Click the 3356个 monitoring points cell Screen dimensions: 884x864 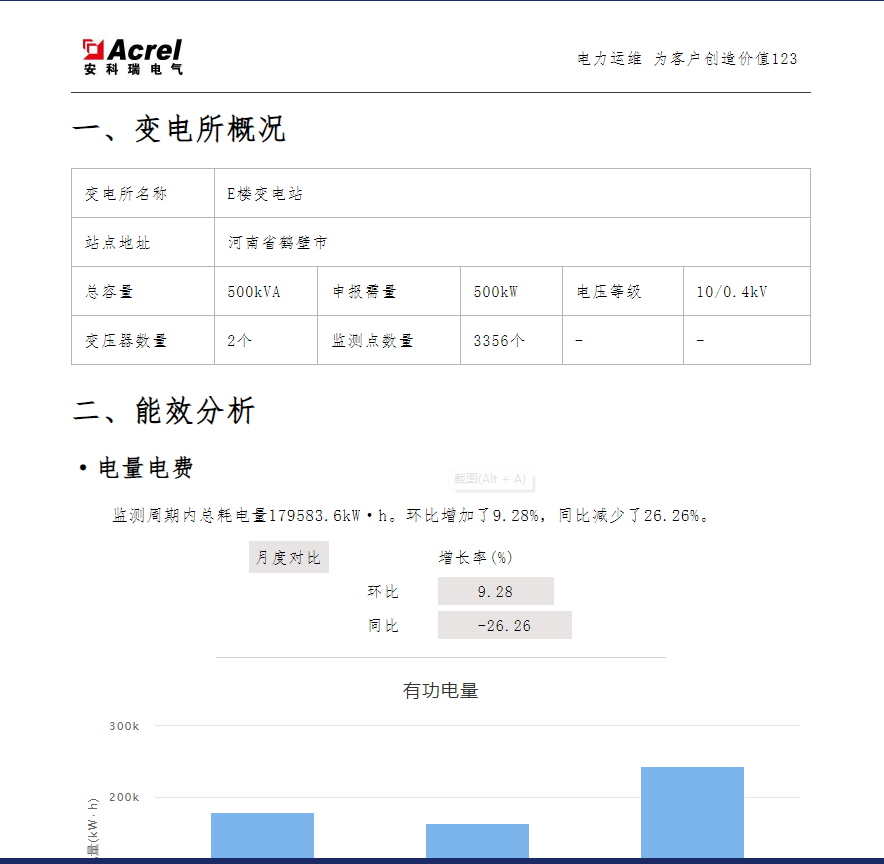click(x=511, y=340)
